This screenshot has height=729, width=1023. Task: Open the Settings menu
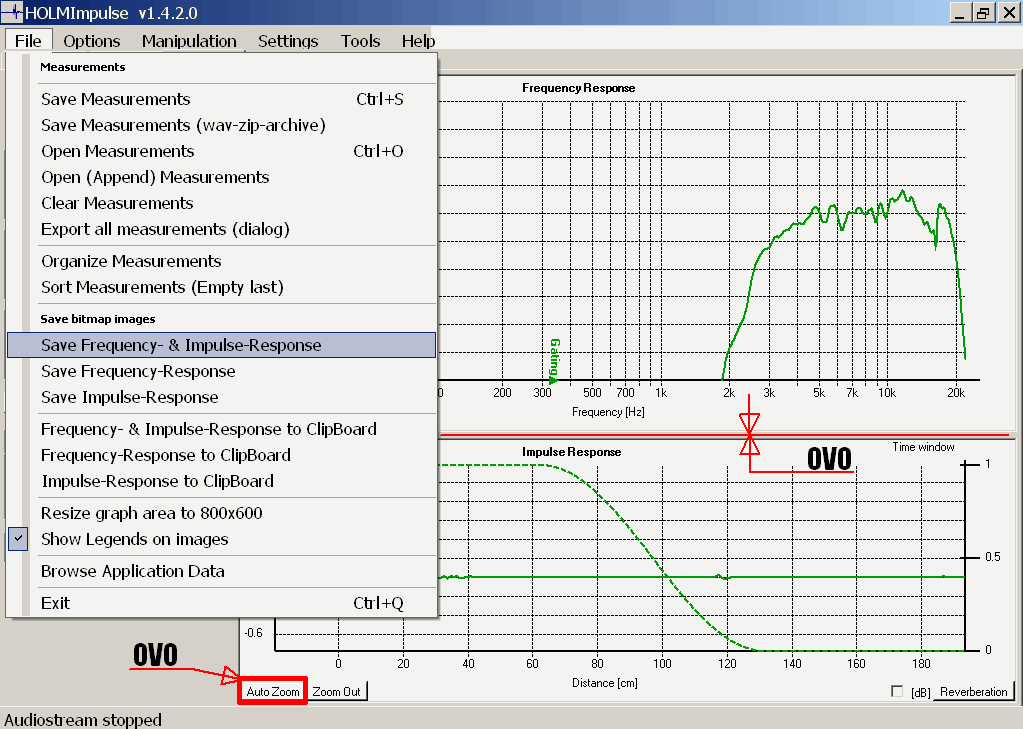[288, 41]
